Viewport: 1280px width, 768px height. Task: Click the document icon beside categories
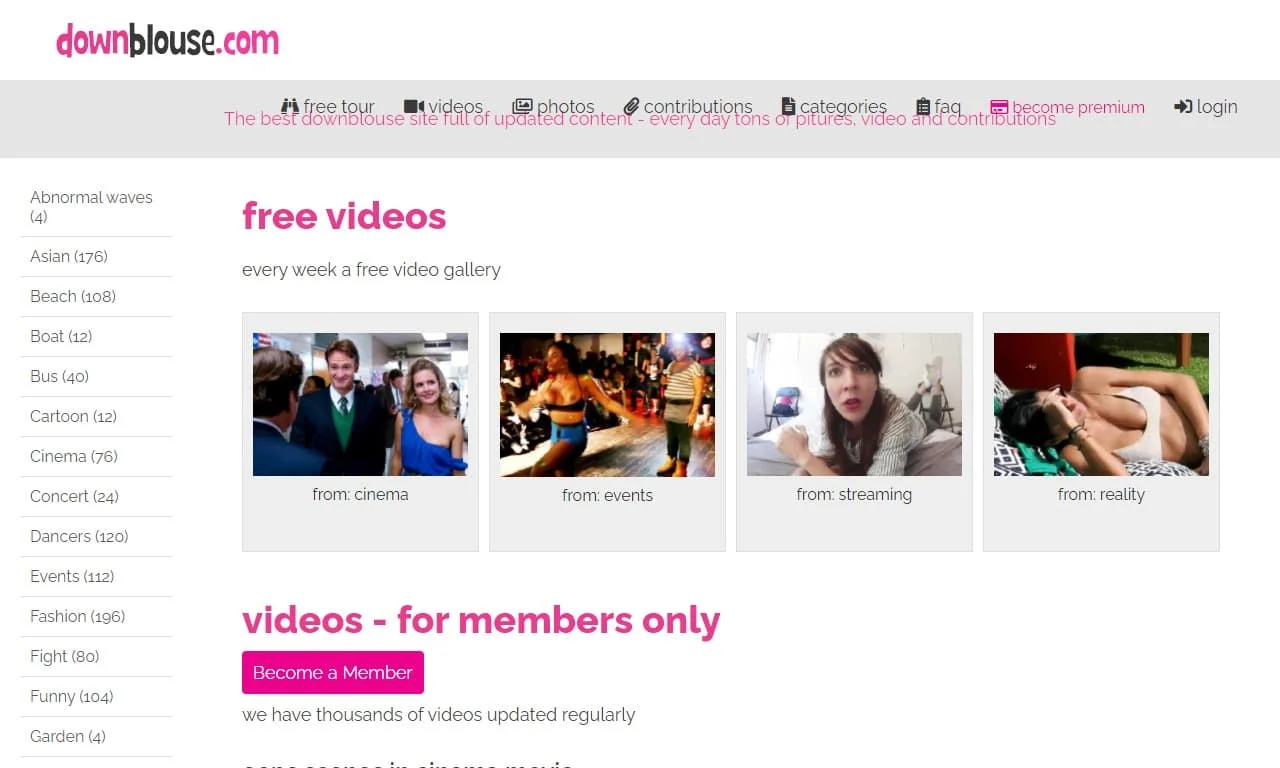click(x=788, y=106)
